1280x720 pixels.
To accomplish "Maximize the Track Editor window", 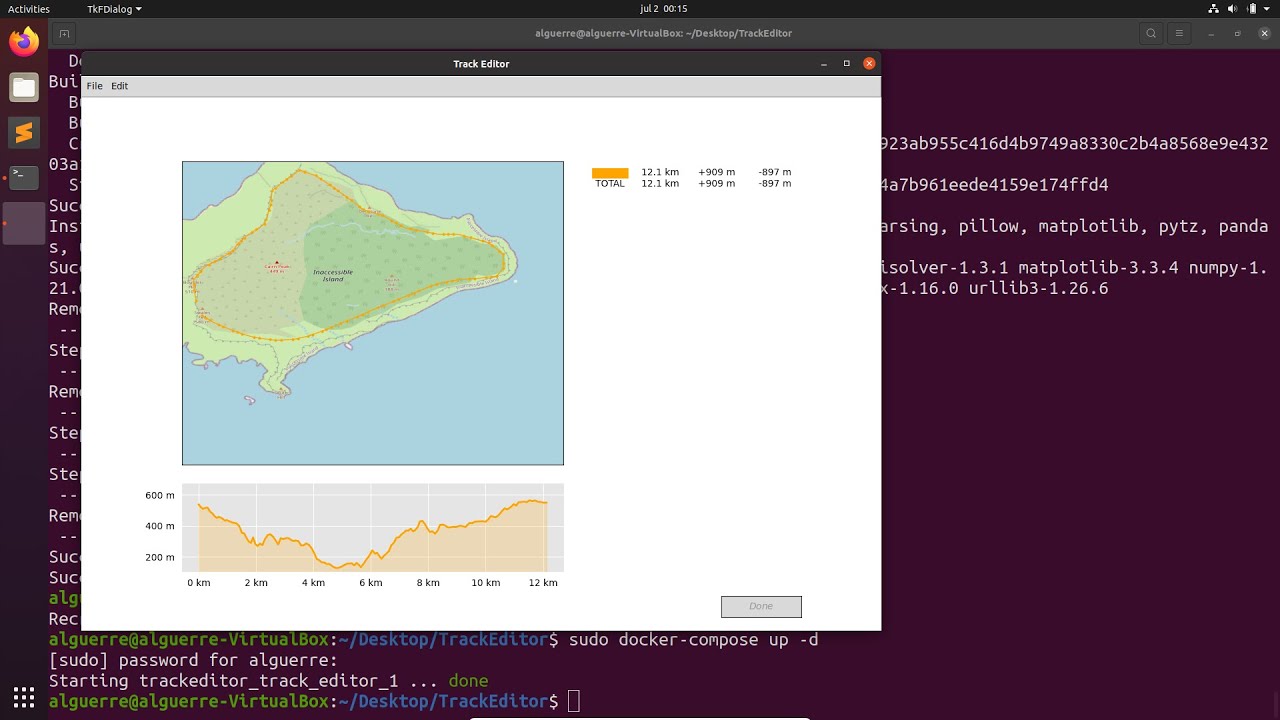I will 846,63.
